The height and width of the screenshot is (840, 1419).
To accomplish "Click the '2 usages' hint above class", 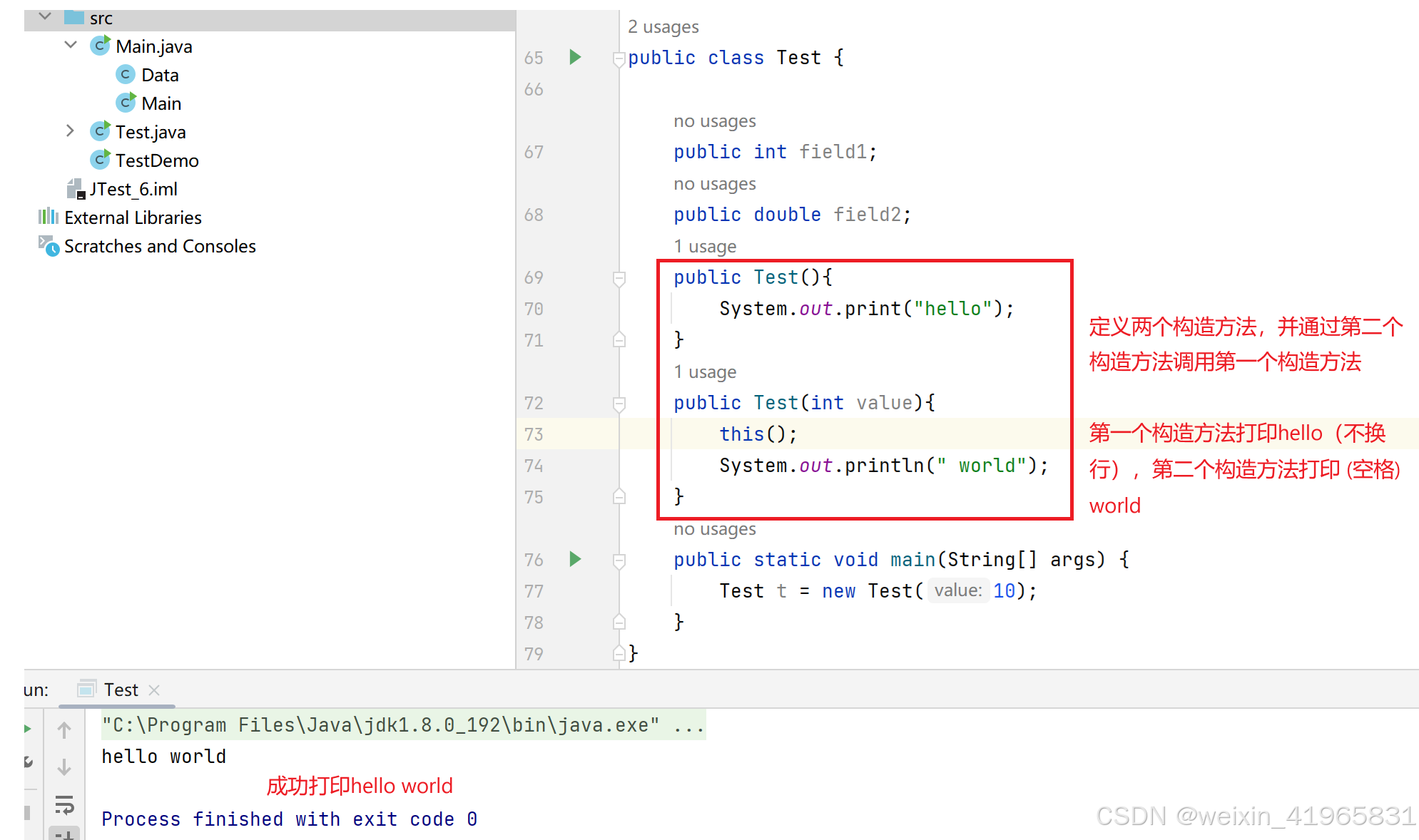I will point(663,27).
